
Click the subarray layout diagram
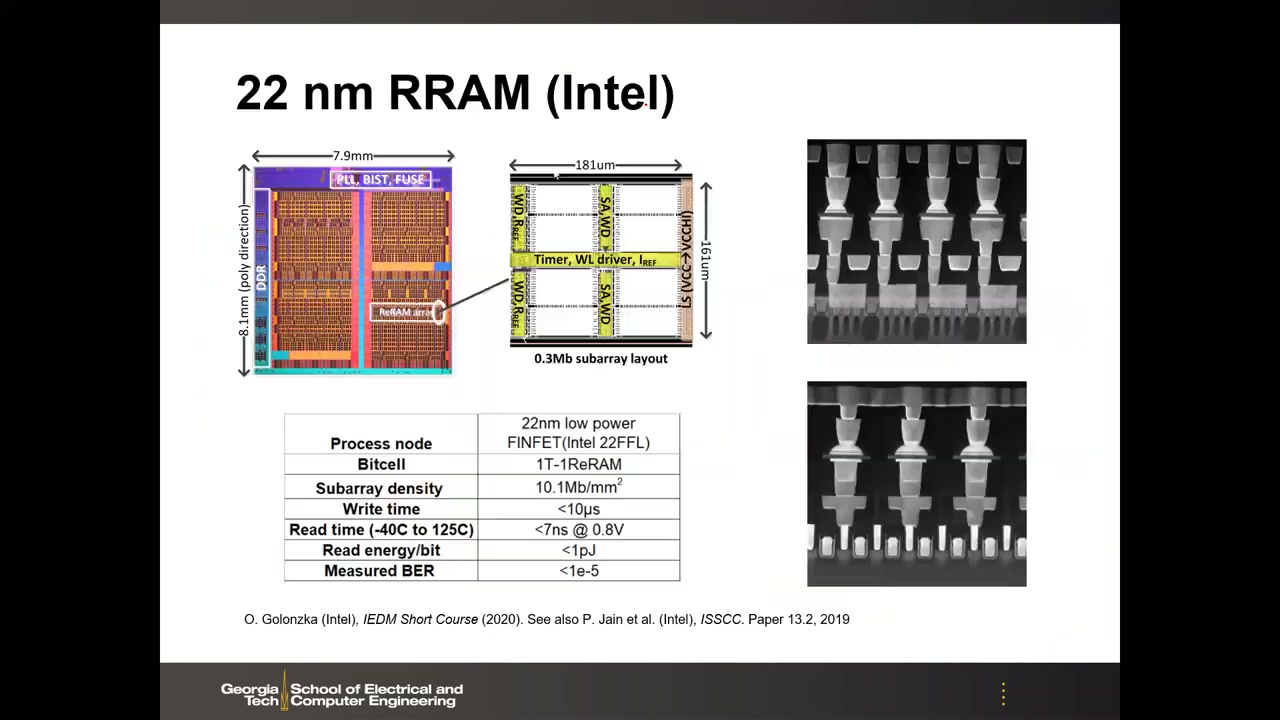point(601,260)
